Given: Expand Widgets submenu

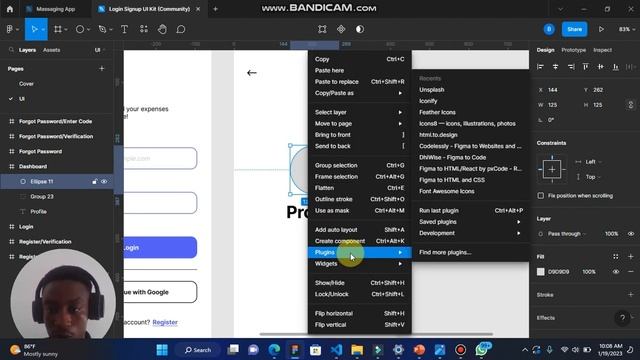Looking at the screenshot, I should [359, 264].
